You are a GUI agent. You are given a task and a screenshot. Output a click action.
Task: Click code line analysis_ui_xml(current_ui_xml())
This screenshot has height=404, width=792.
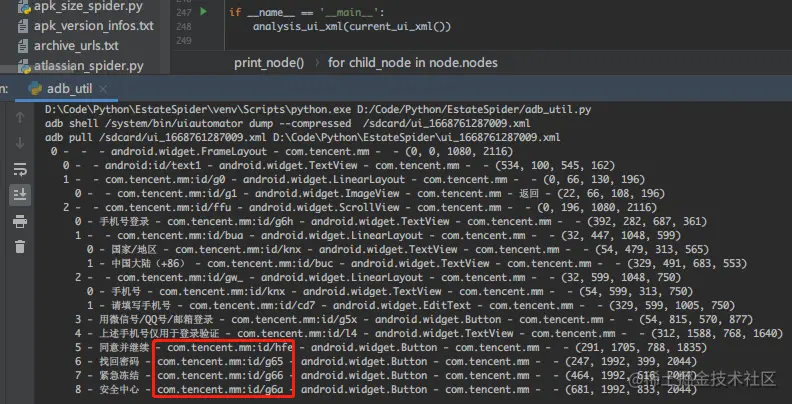(x=352, y=26)
